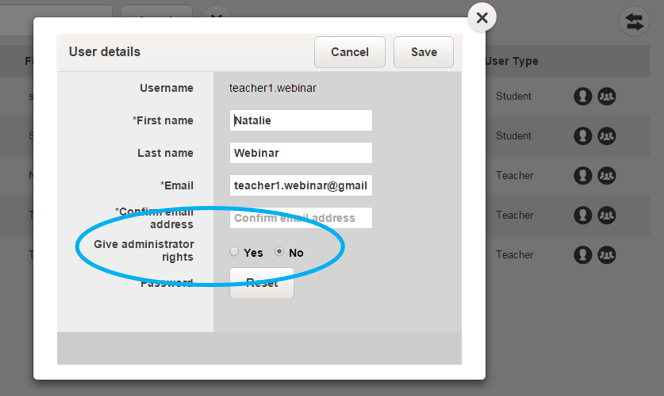Click the swap arrows icon top right
The width and height of the screenshot is (664, 396).
click(634, 22)
